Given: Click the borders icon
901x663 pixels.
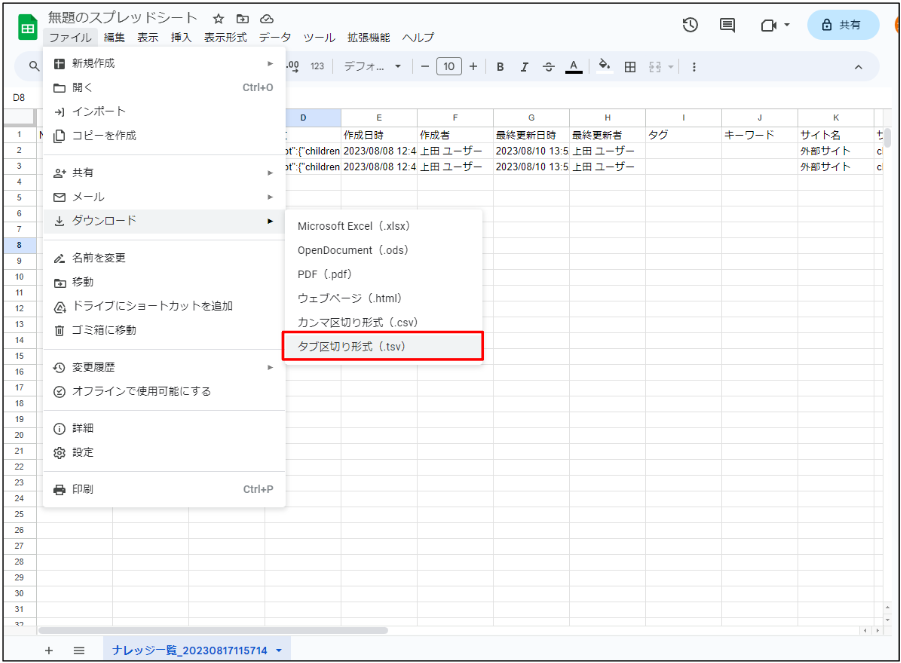Looking at the screenshot, I should click(630, 67).
